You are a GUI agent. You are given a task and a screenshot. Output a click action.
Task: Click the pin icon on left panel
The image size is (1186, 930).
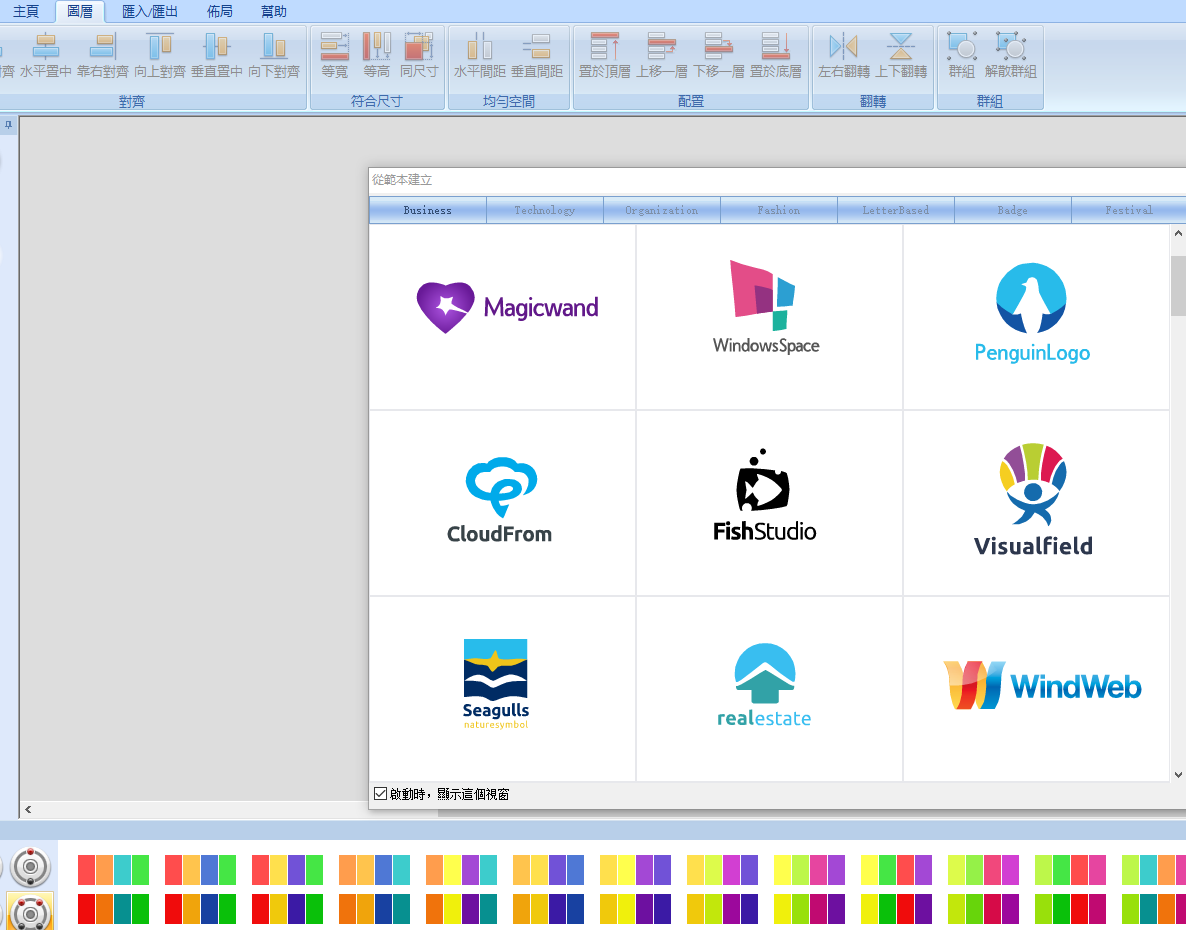point(8,125)
